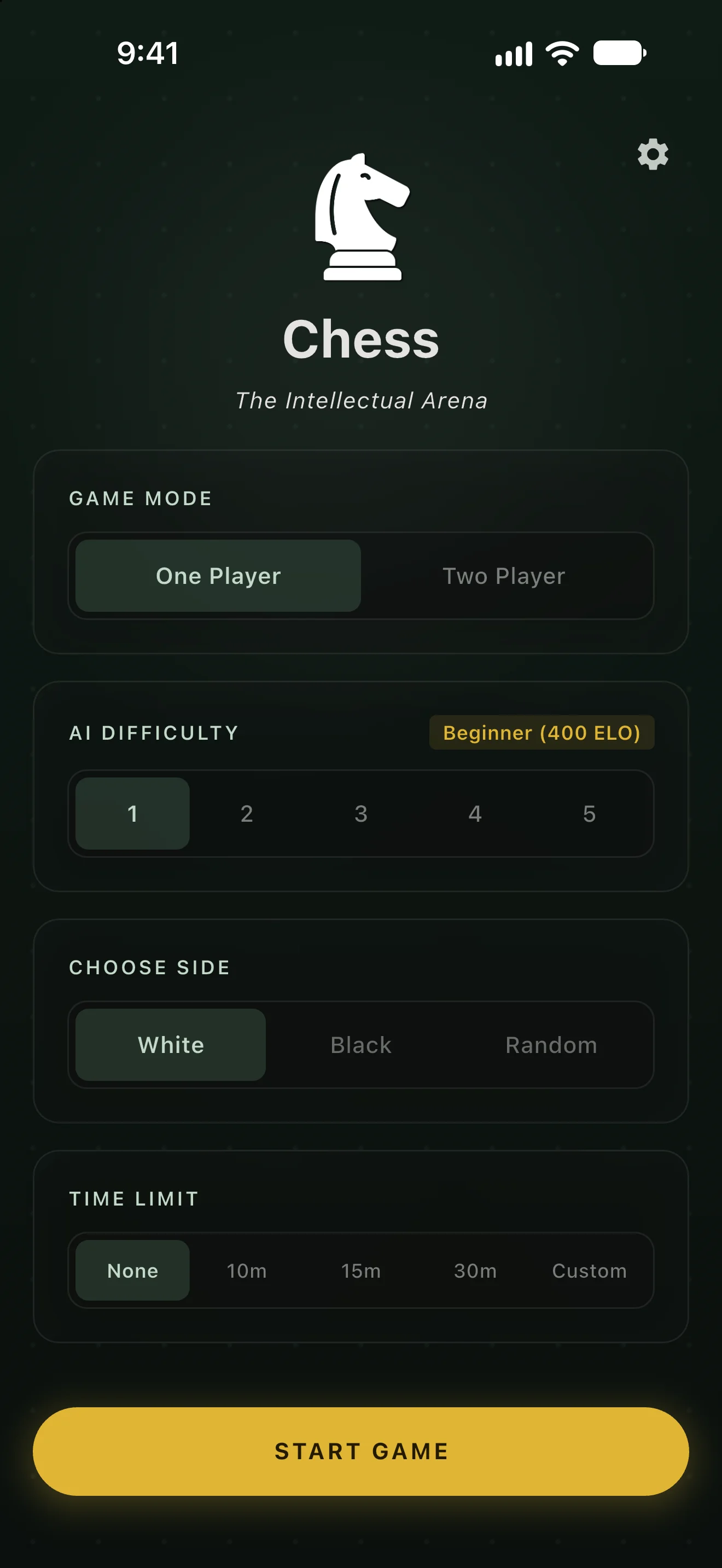The width and height of the screenshot is (722, 1568).
Task: Tap the battery indicator icon
Action: pos(620,53)
